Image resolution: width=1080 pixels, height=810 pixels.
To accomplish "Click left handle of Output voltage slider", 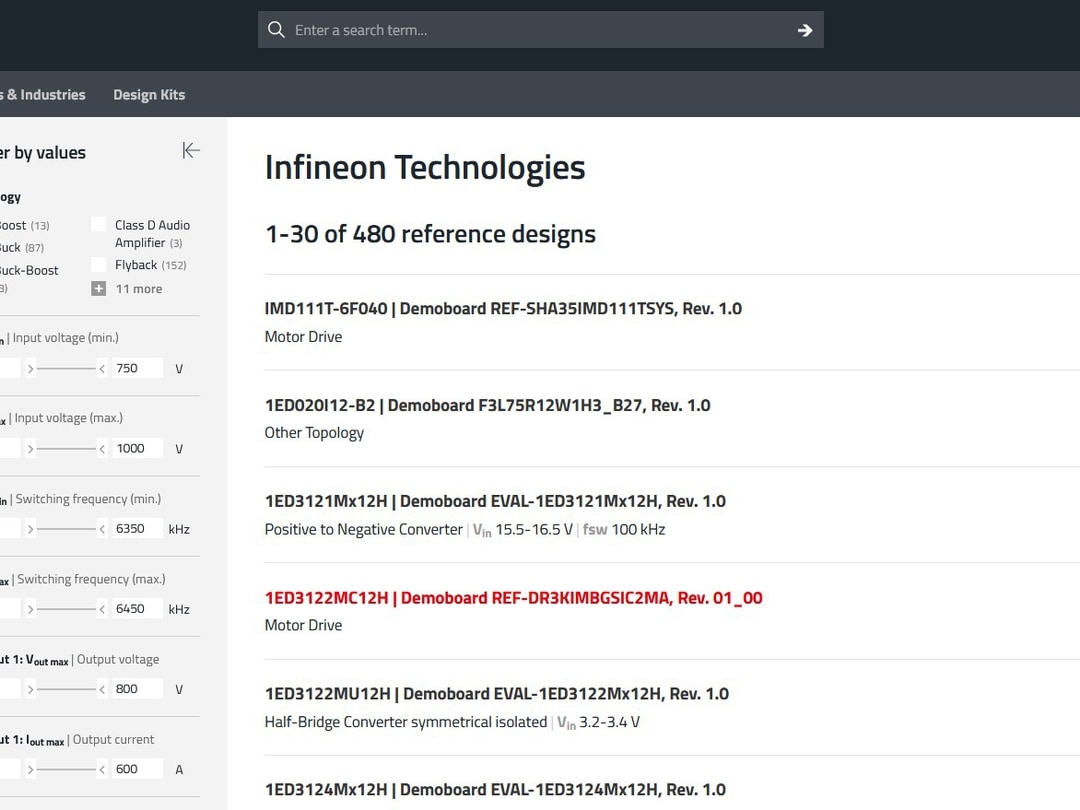I will tap(31, 689).
